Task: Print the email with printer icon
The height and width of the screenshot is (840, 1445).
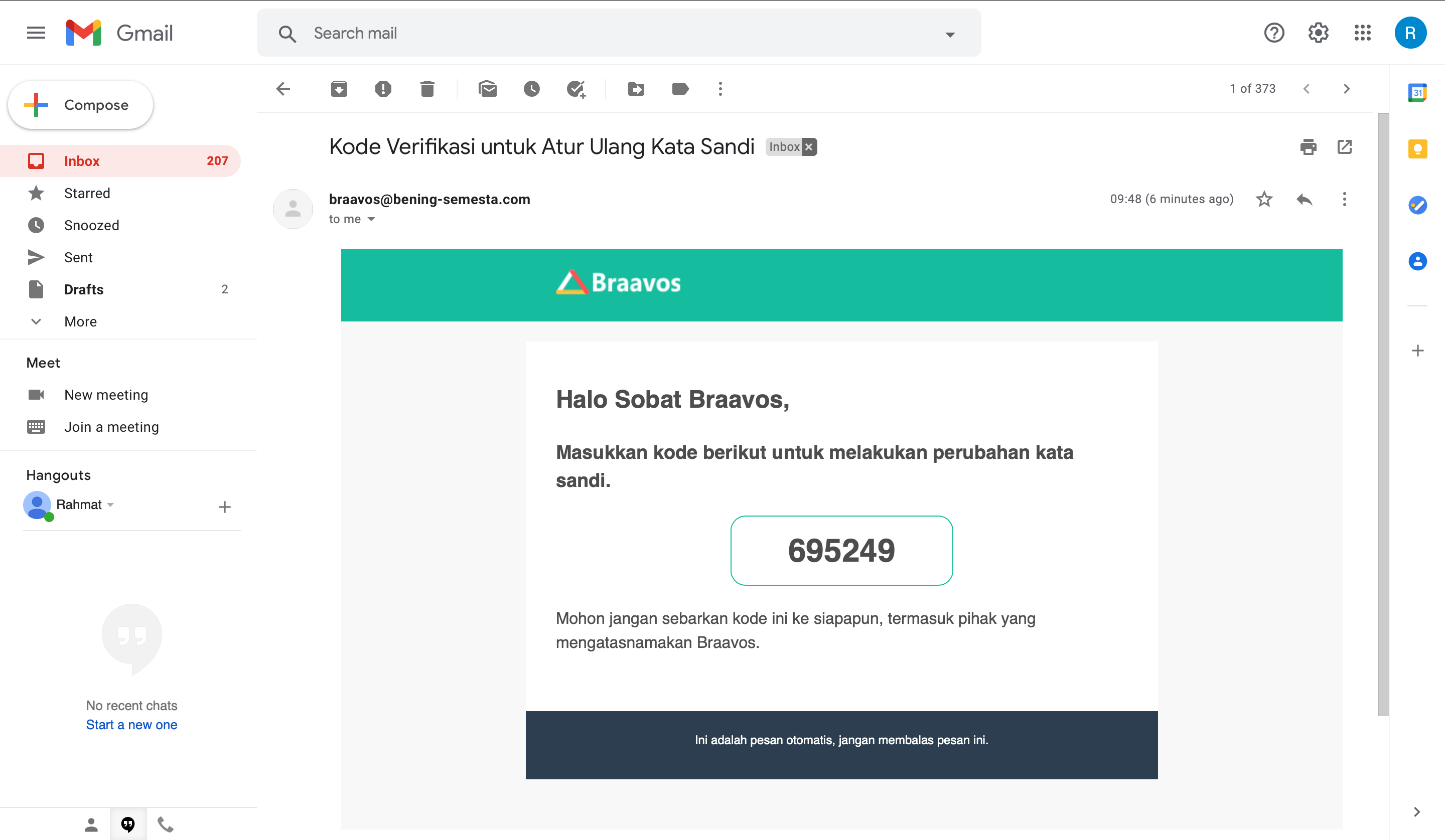Action: coord(1308,147)
